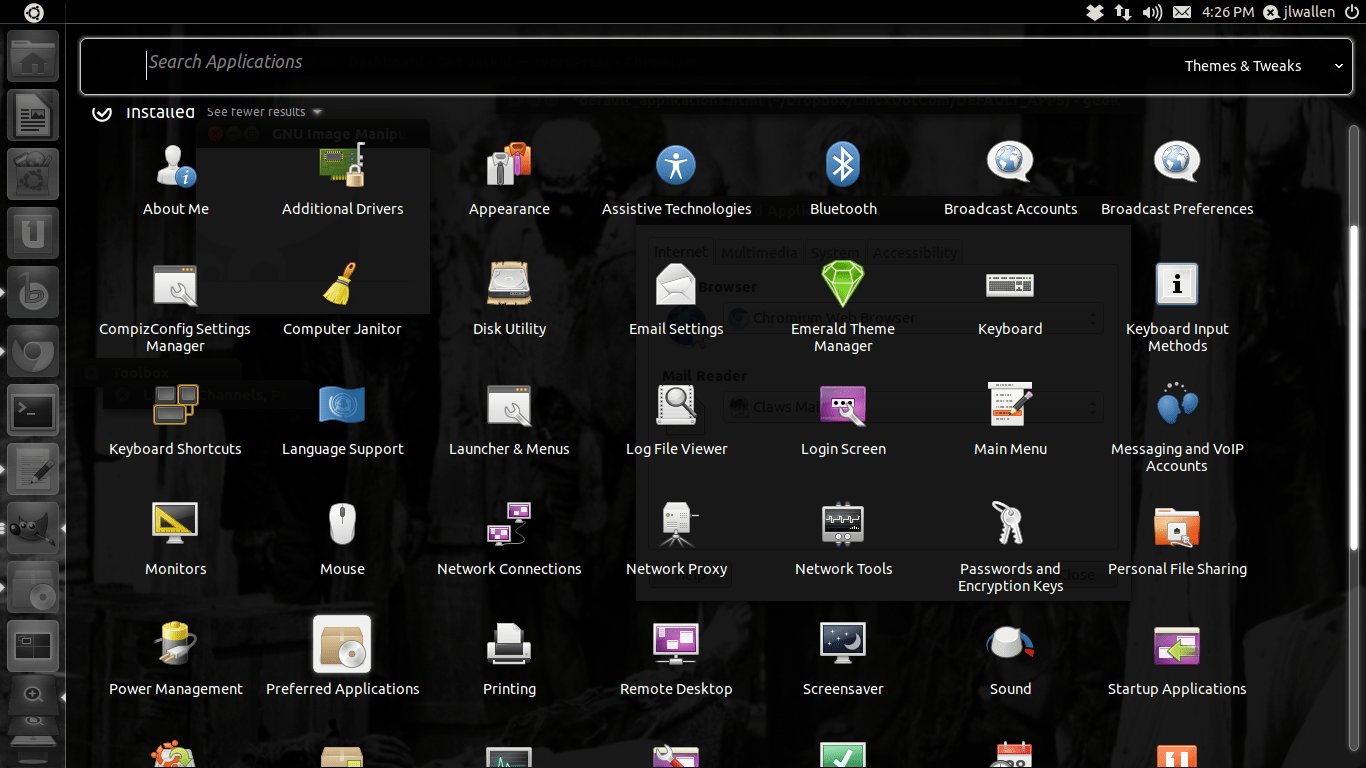Viewport: 1366px width, 768px height.
Task: Run Computer Janitor
Action: click(342, 285)
